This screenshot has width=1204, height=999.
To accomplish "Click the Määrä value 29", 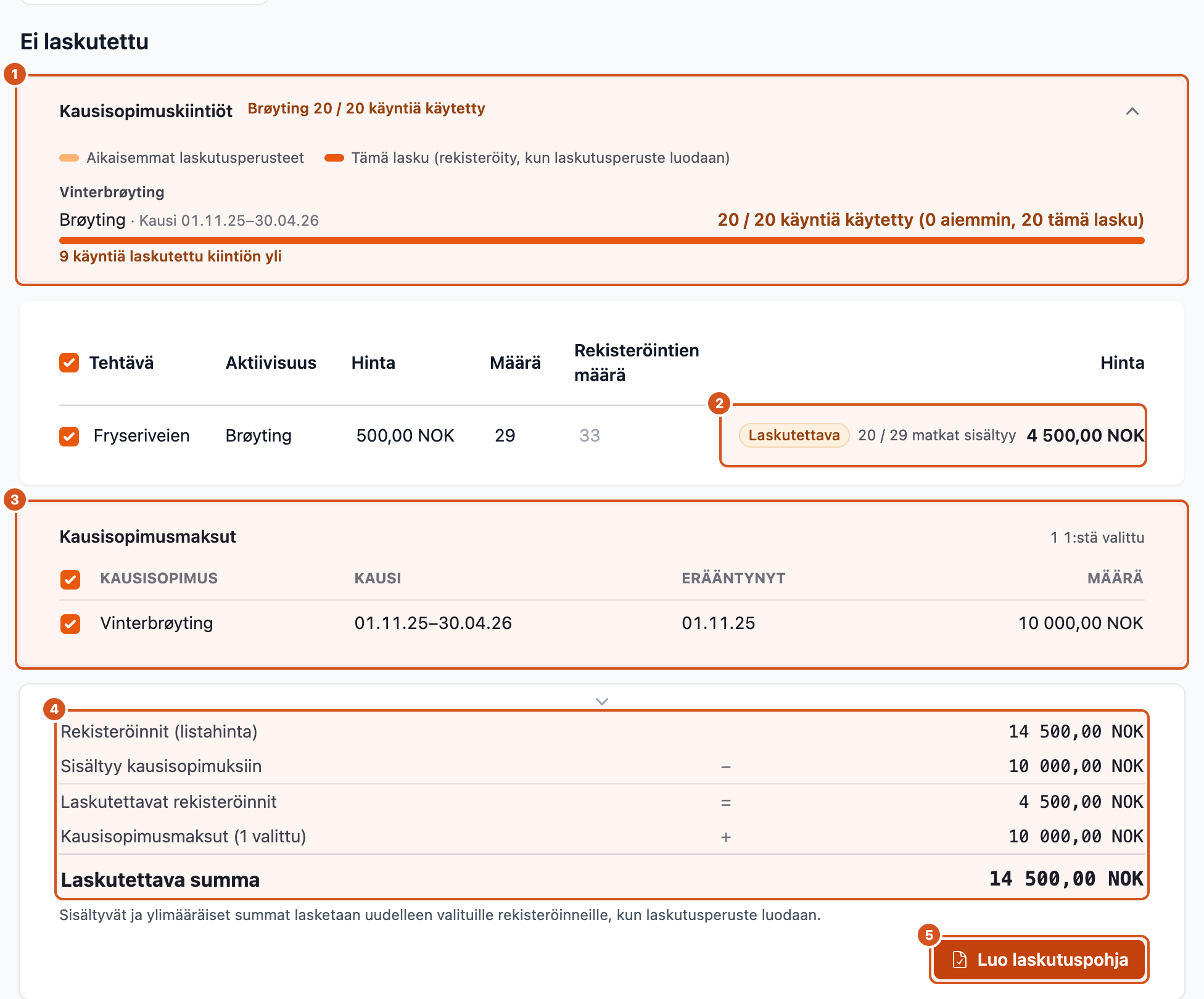I will 505,435.
